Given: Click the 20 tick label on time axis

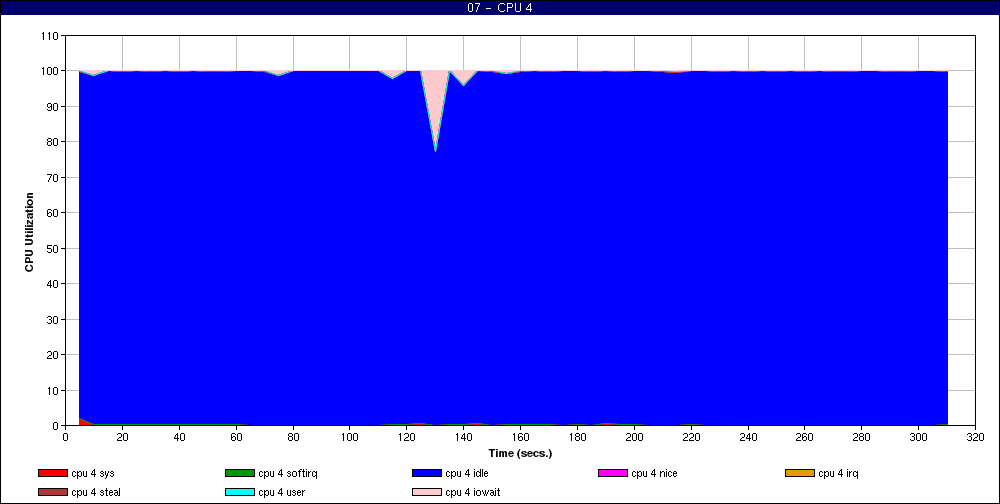Looking at the screenshot, I should tap(122, 438).
